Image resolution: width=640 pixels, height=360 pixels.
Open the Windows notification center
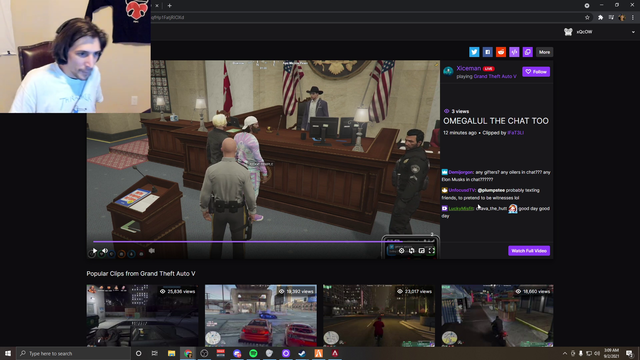629,353
